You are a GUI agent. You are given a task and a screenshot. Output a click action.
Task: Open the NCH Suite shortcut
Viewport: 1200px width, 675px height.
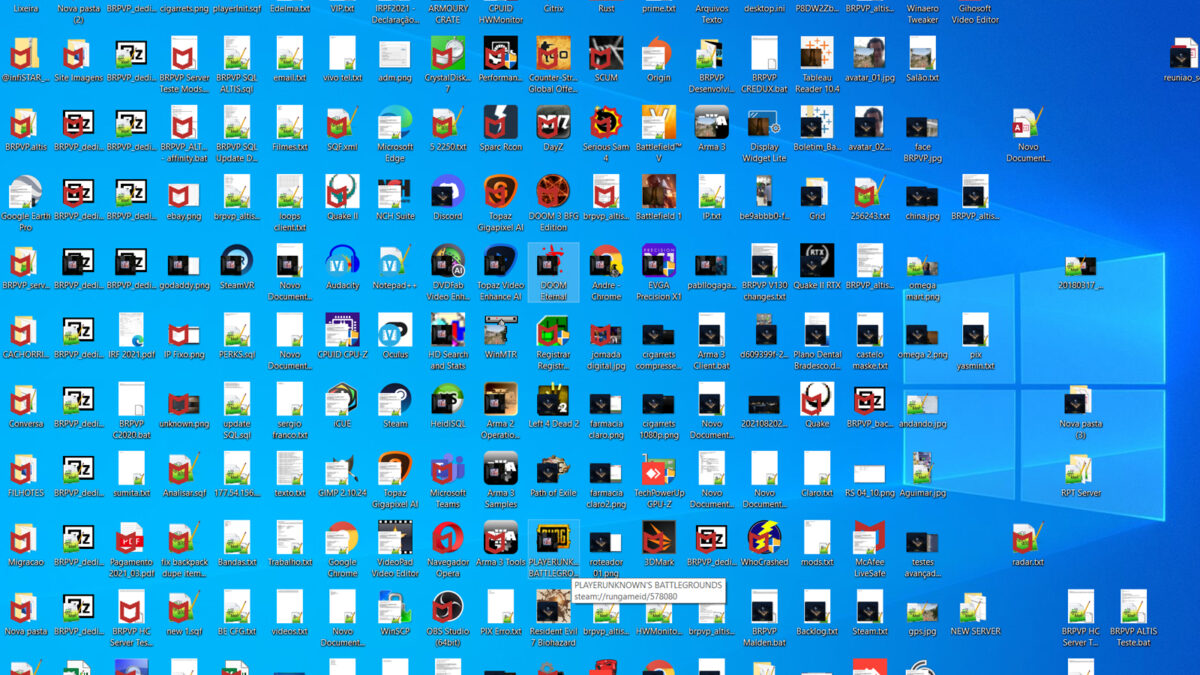pos(395,192)
